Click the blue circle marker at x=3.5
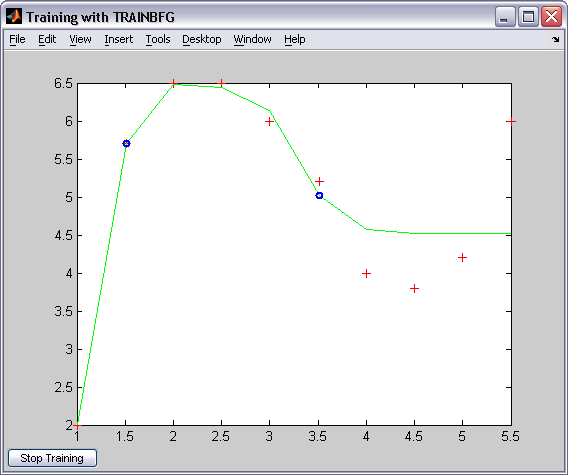The height and width of the screenshot is (475, 568). click(x=319, y=195)
